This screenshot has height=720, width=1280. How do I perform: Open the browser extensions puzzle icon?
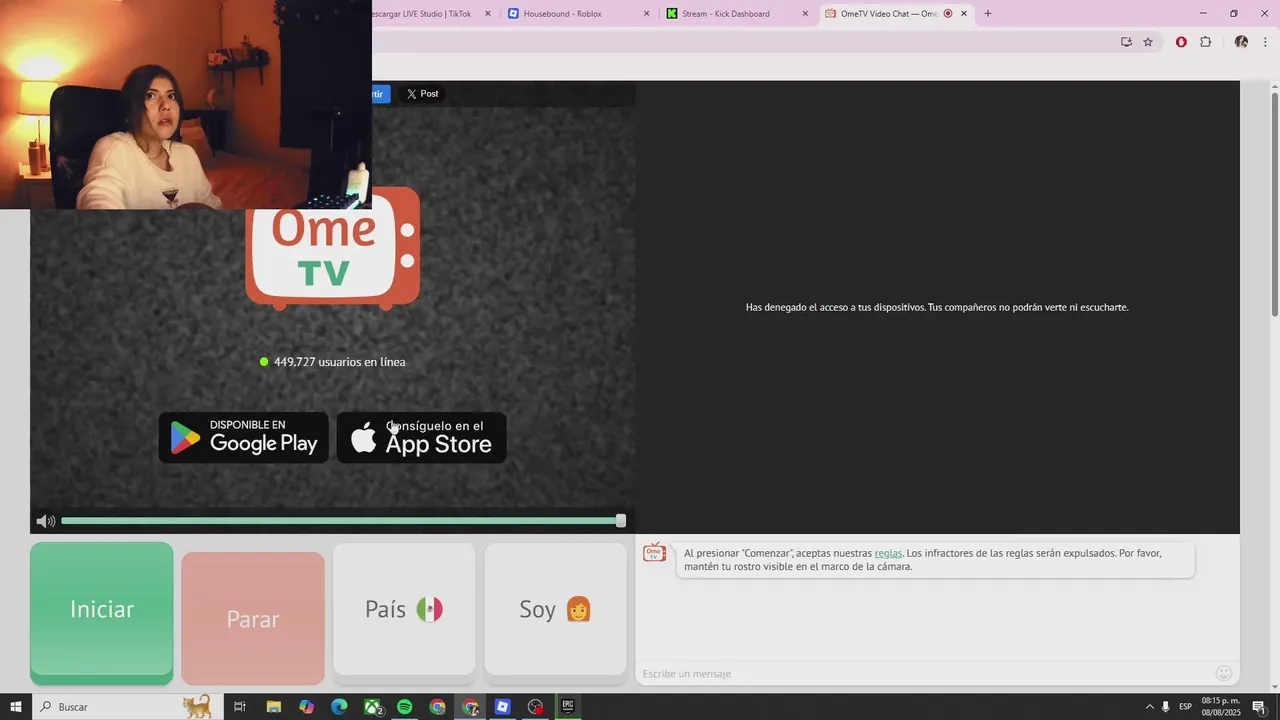1205,42
